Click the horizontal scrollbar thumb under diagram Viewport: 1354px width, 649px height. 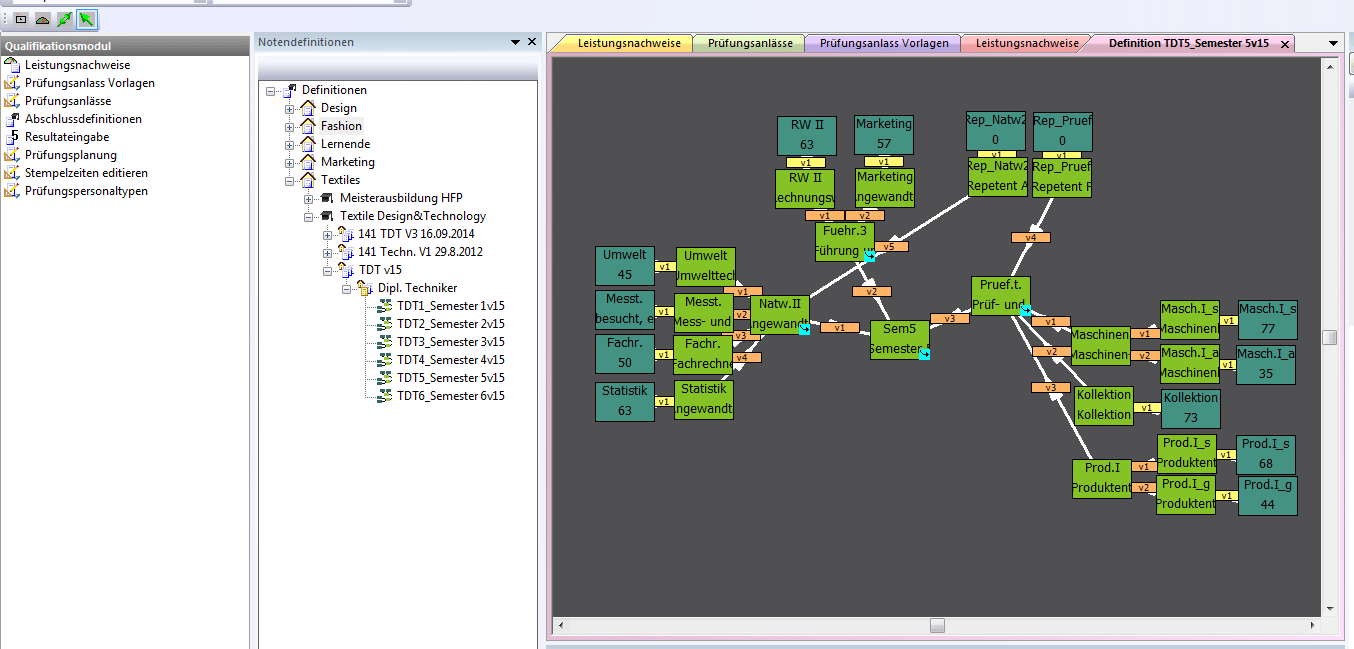[937, 625]
